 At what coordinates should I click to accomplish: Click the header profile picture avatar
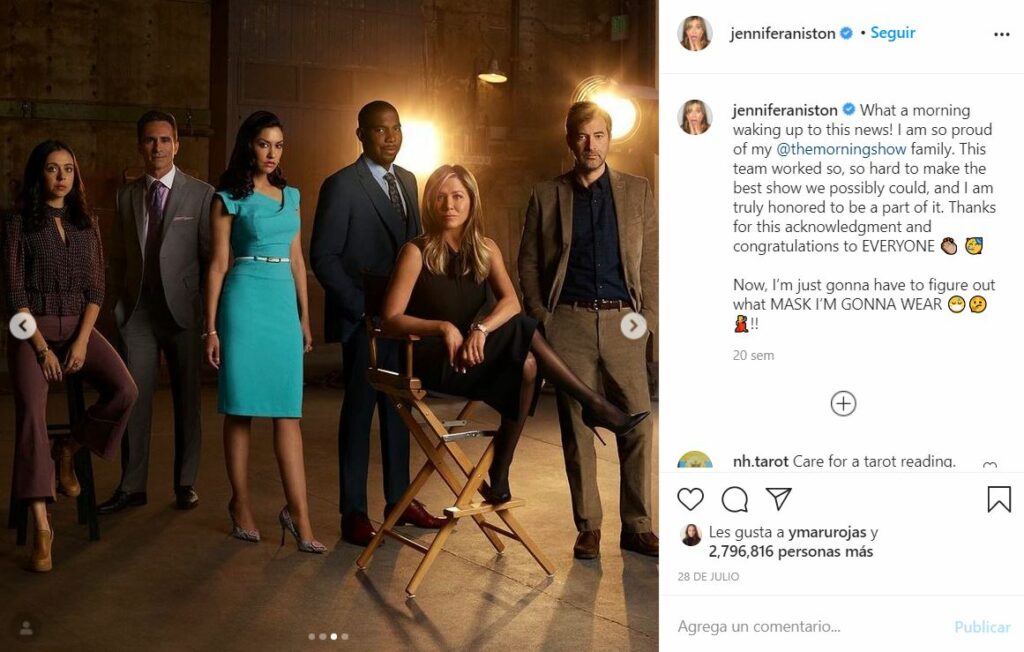click(x=694, y=33)
